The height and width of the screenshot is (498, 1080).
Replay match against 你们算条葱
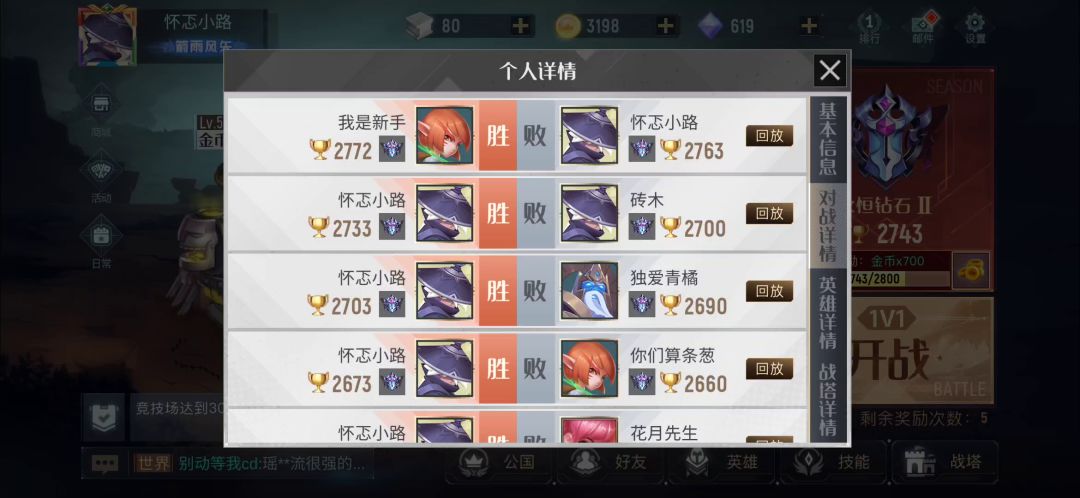pos(769,369)
